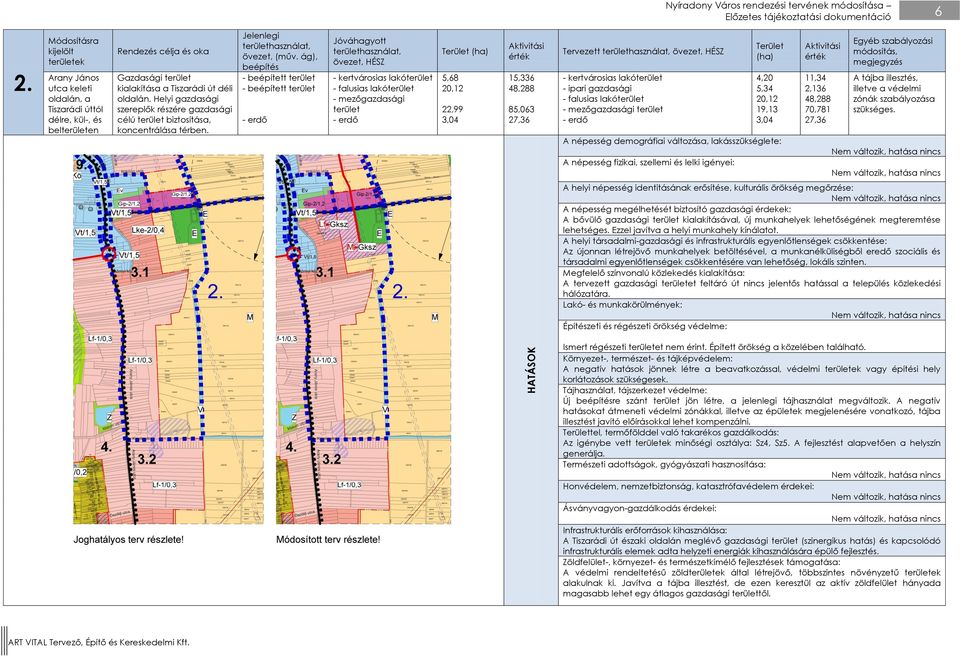Click caption 'Módosított terv részlete!'
The height and width of the screenshot is (657, 960).
tap(328, 540)
